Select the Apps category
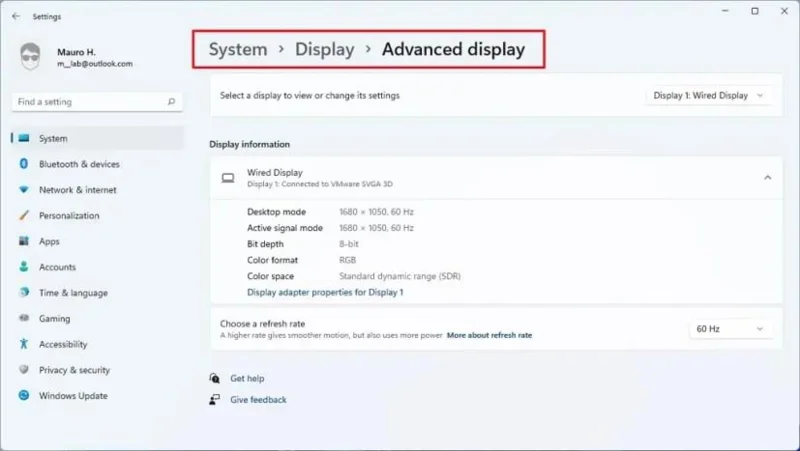The image size is (800, 451). [x=97, y=241]
